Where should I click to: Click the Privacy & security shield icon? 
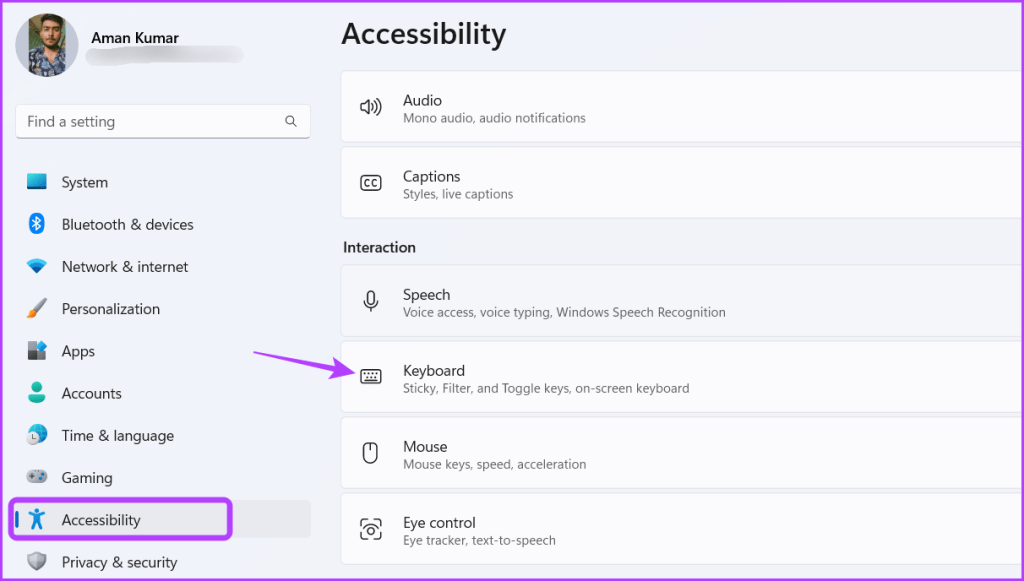(39, 561)
